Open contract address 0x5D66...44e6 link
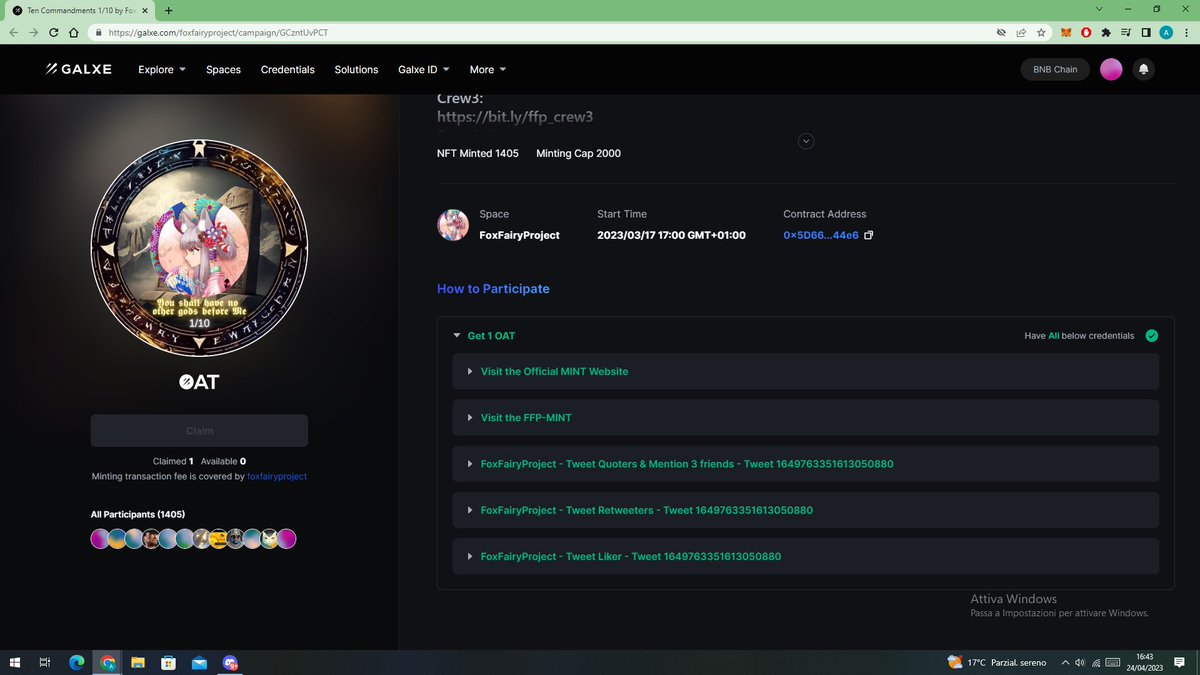This screenshot has width=1200, height=675. click(820, 235)
